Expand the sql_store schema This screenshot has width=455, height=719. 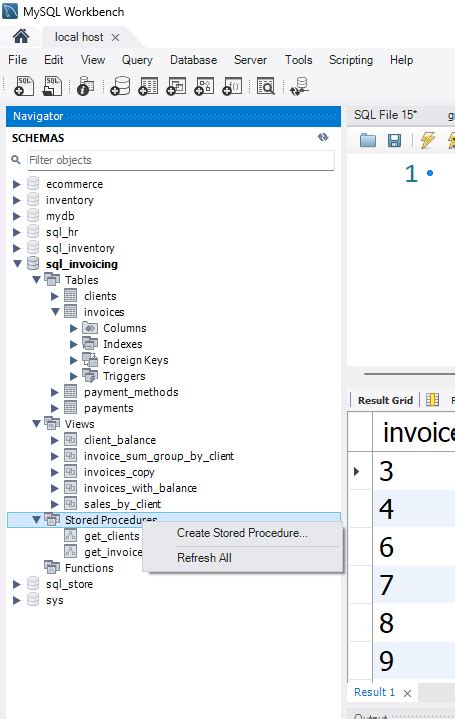pyautogui.click(x=17, y=584)
